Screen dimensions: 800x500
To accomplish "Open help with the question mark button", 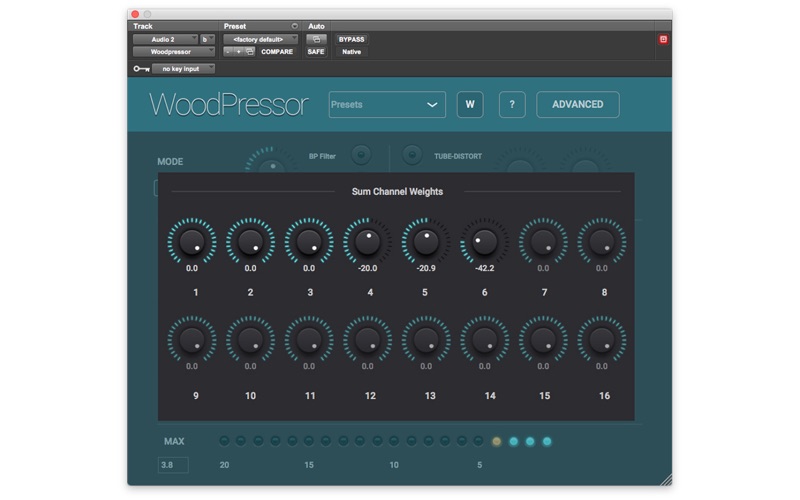I will [512, 104].
